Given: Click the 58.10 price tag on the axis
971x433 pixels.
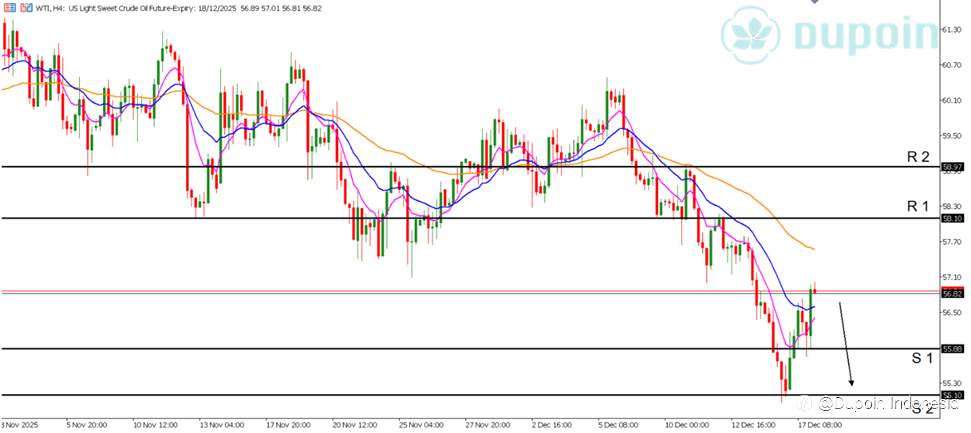Looking at the screenshot, I should coord(951,219).
